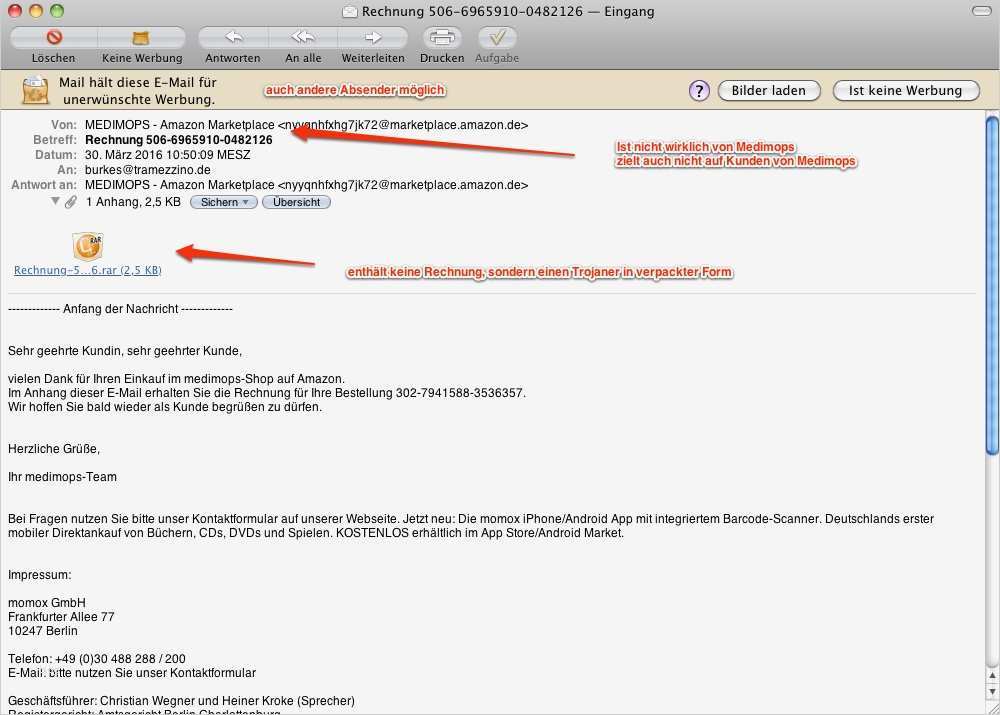The image size is (1000, 715).
Task: Click 'momox GmbH' company name
Action: 47,603
